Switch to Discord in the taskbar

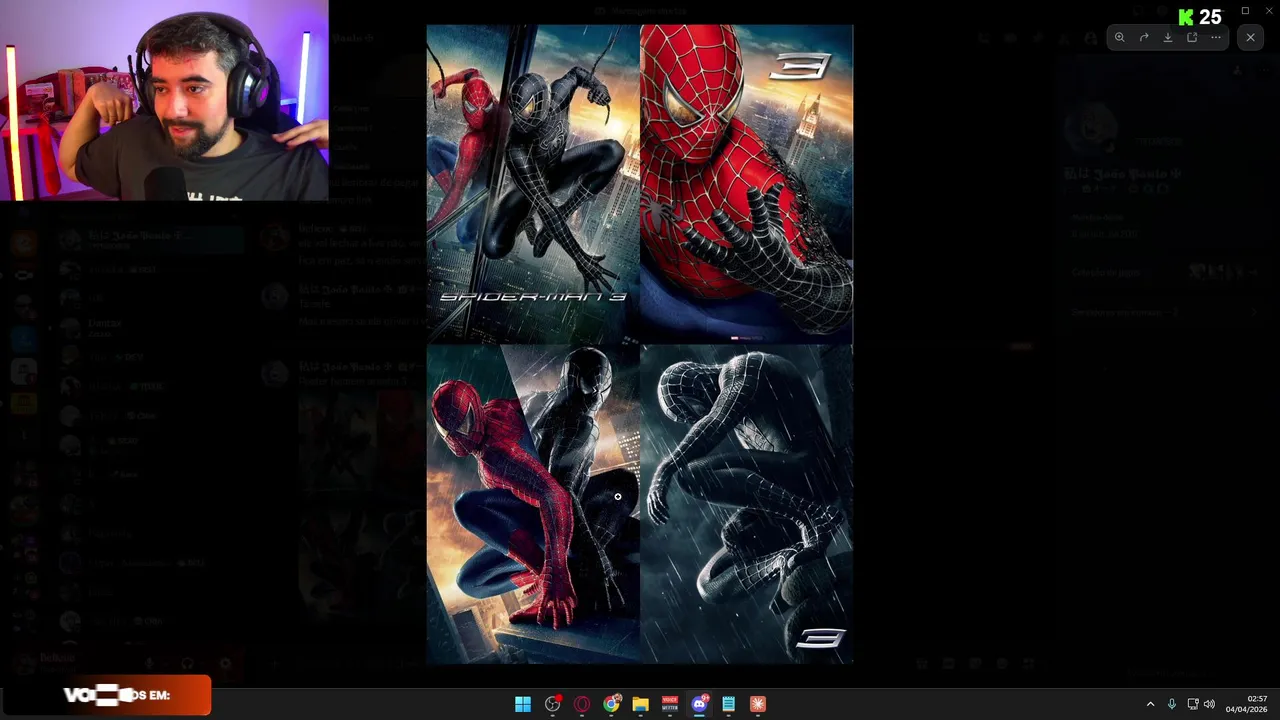tap(699, 704)
